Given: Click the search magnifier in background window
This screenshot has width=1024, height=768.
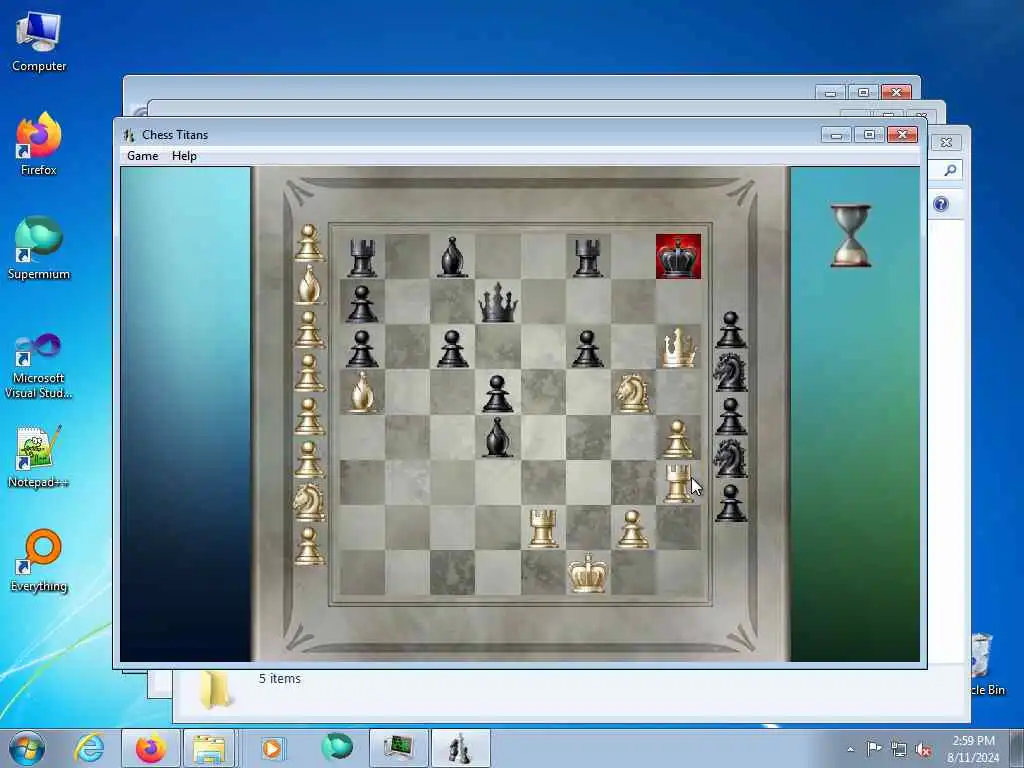Looking at the screenshot, I should point(950,170).
